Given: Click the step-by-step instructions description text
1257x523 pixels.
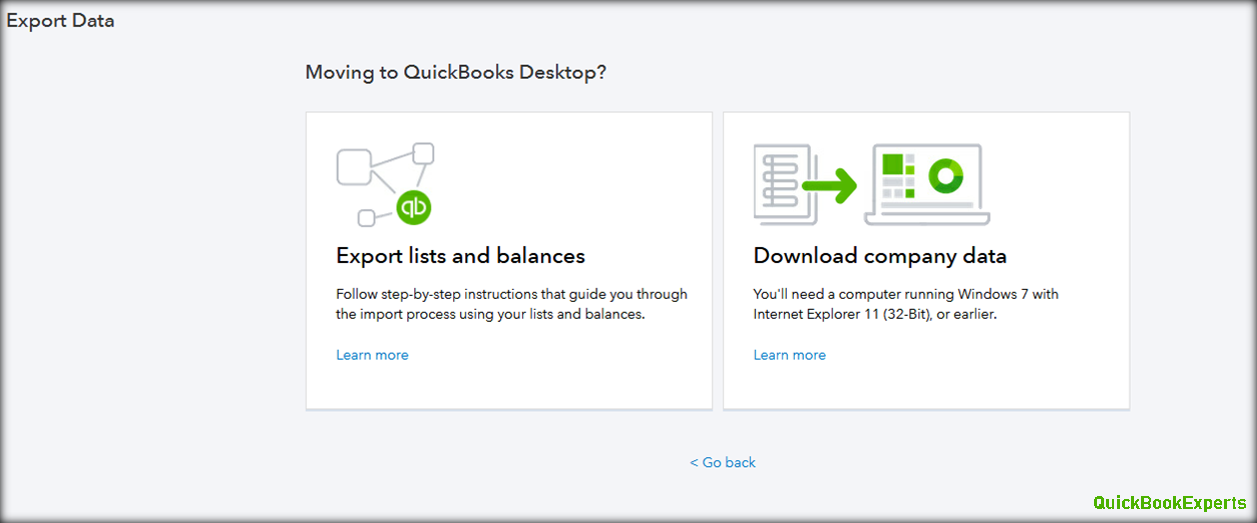Looking at the screenshot, I should pyautogui.click(x=512, y=304).
